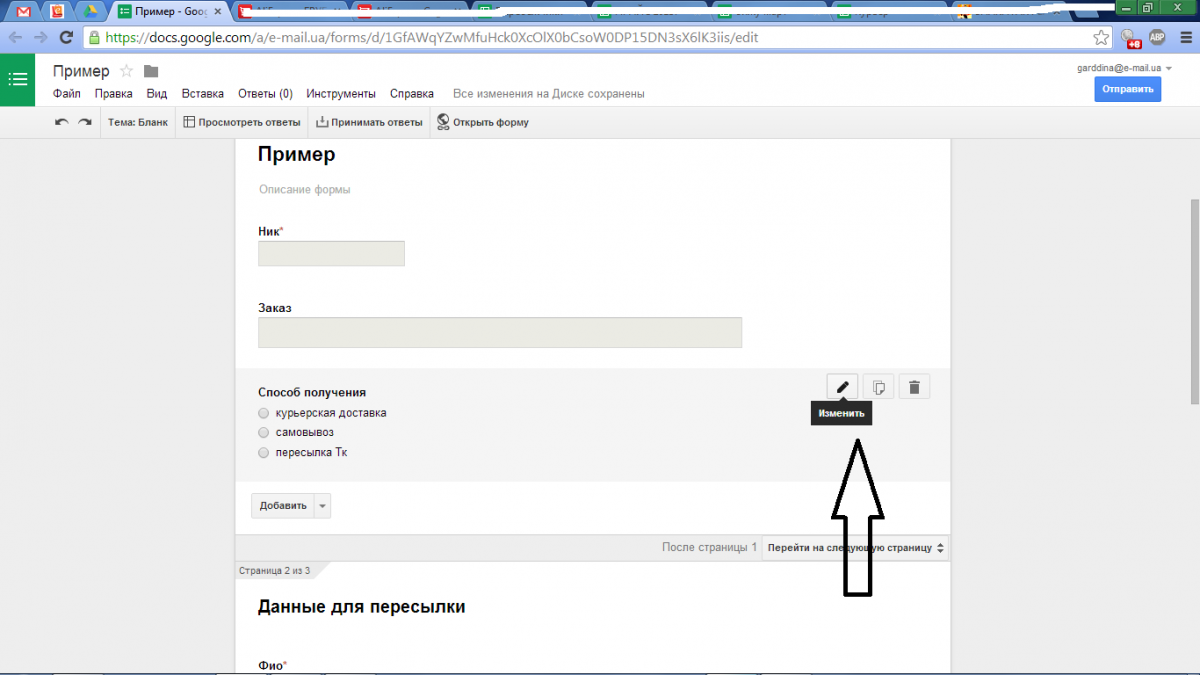This screenshot has height=675, width=1200.
Task: Go forward in browser history
Action: tap(41, 37)
